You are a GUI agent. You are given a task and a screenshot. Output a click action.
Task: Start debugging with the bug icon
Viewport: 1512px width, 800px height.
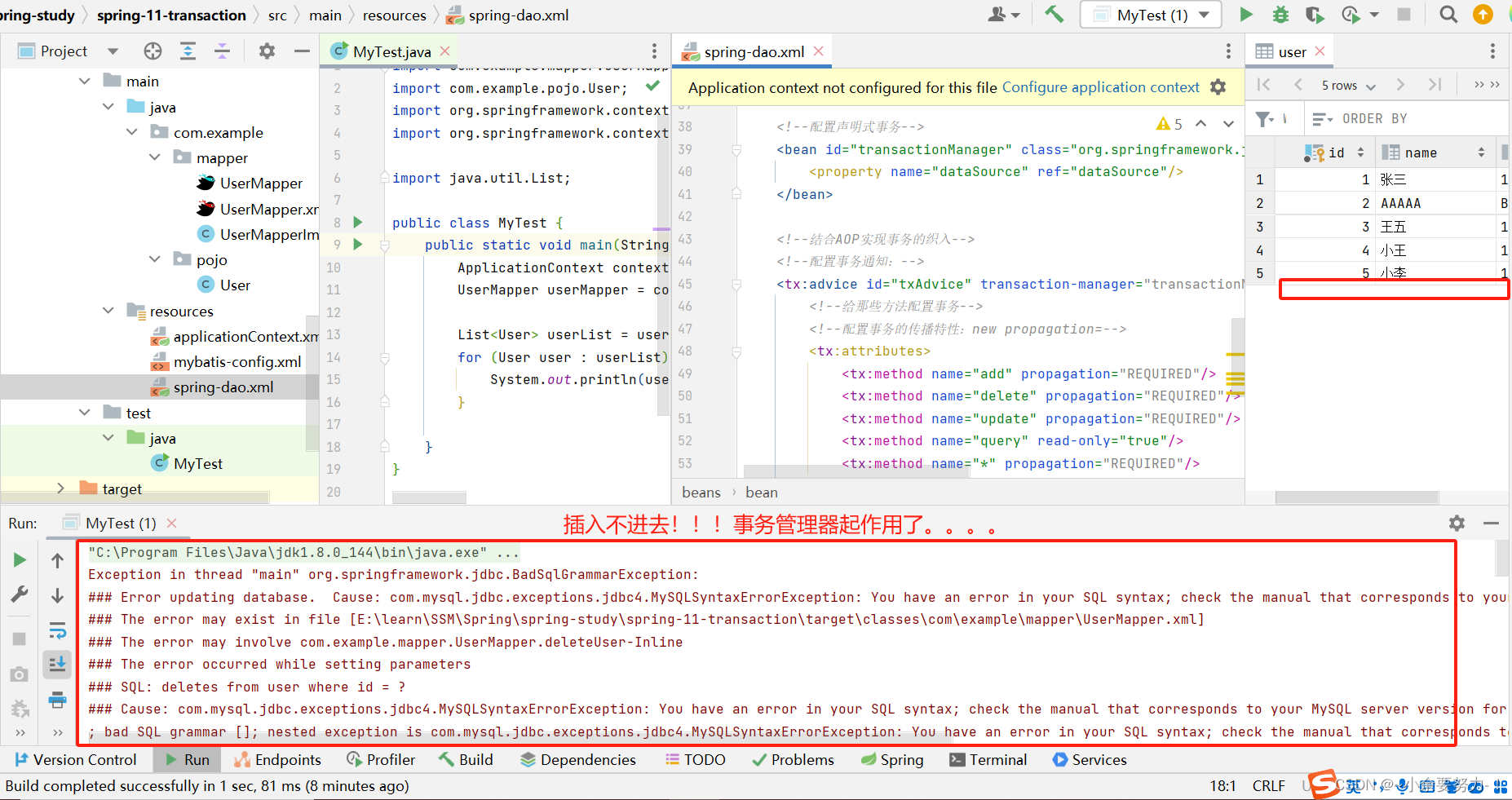1280,15
